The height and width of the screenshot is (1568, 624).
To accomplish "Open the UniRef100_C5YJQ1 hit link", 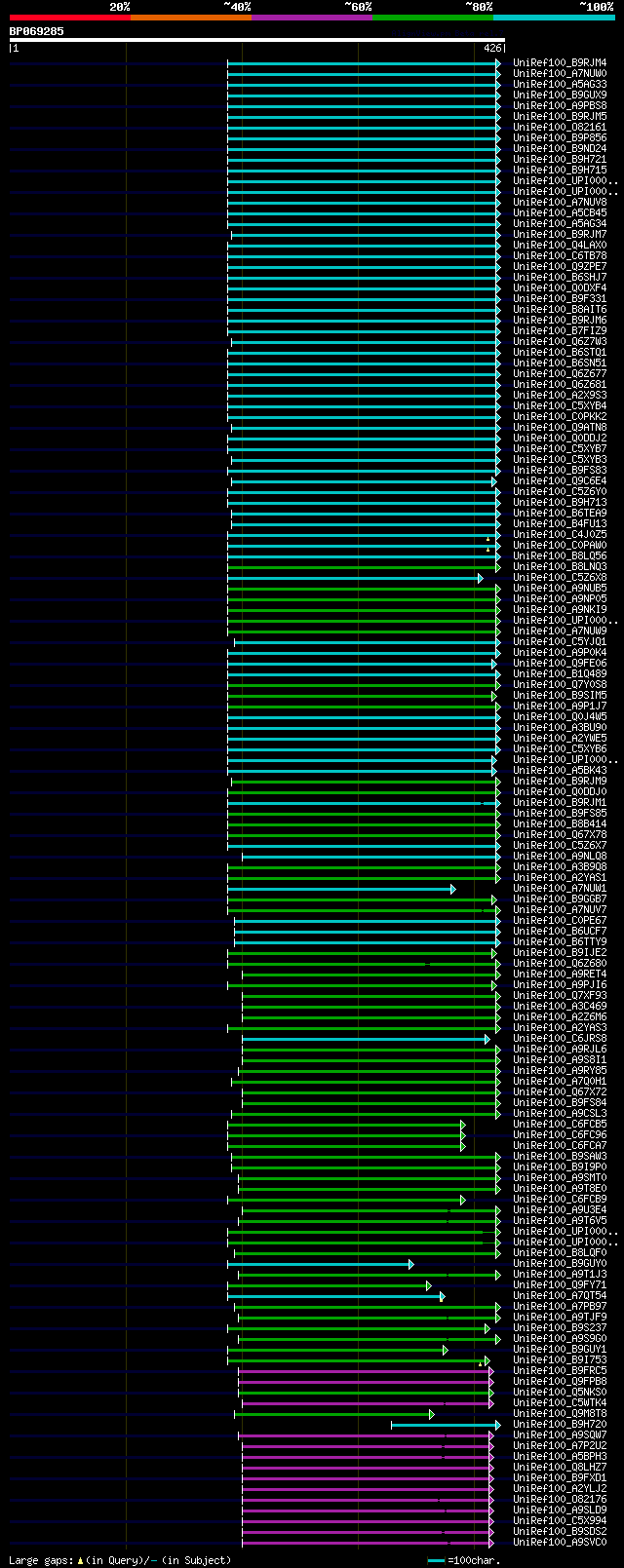I will 560,641.
